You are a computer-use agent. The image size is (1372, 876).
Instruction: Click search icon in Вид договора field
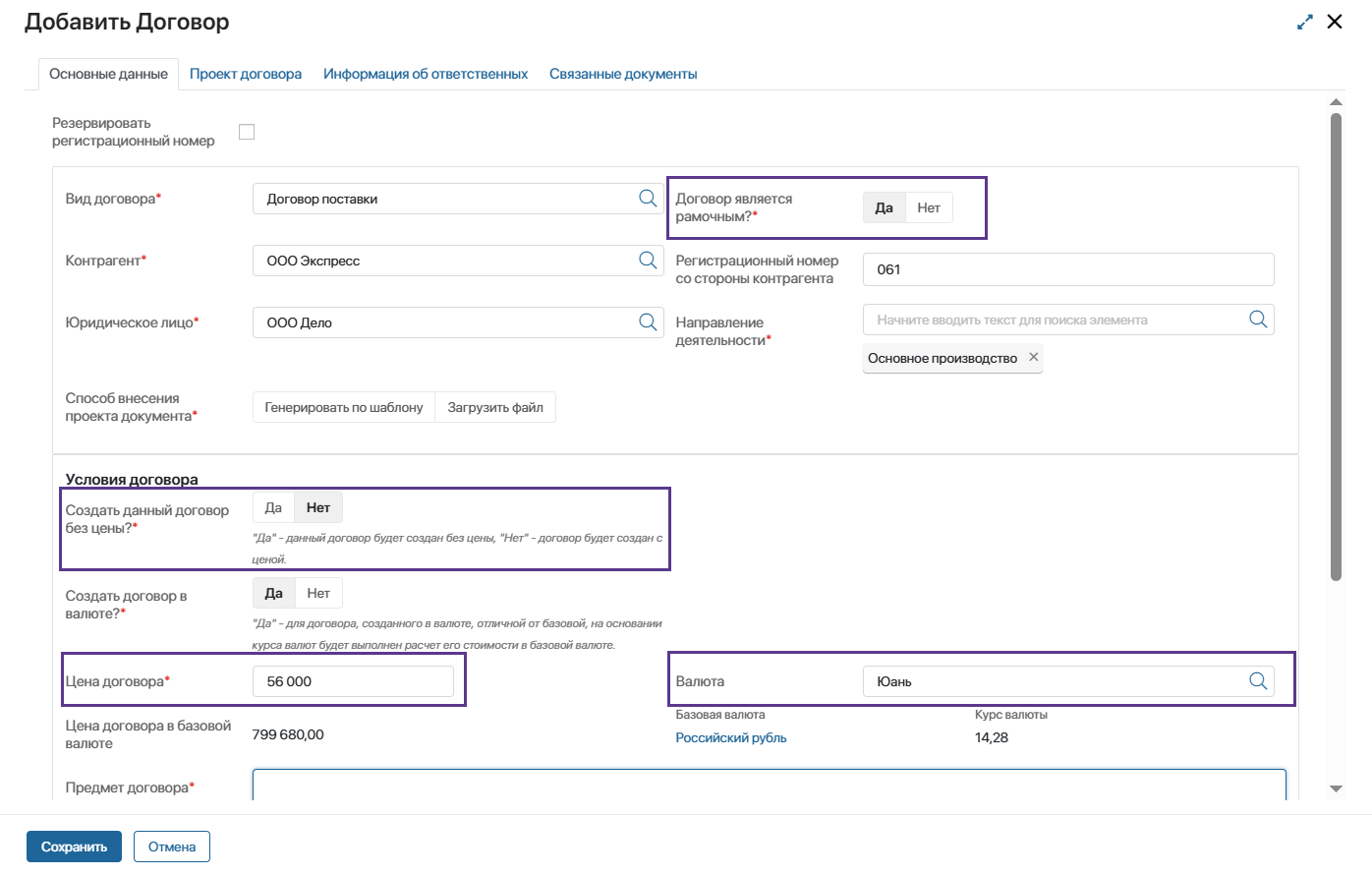pos(648,199)
